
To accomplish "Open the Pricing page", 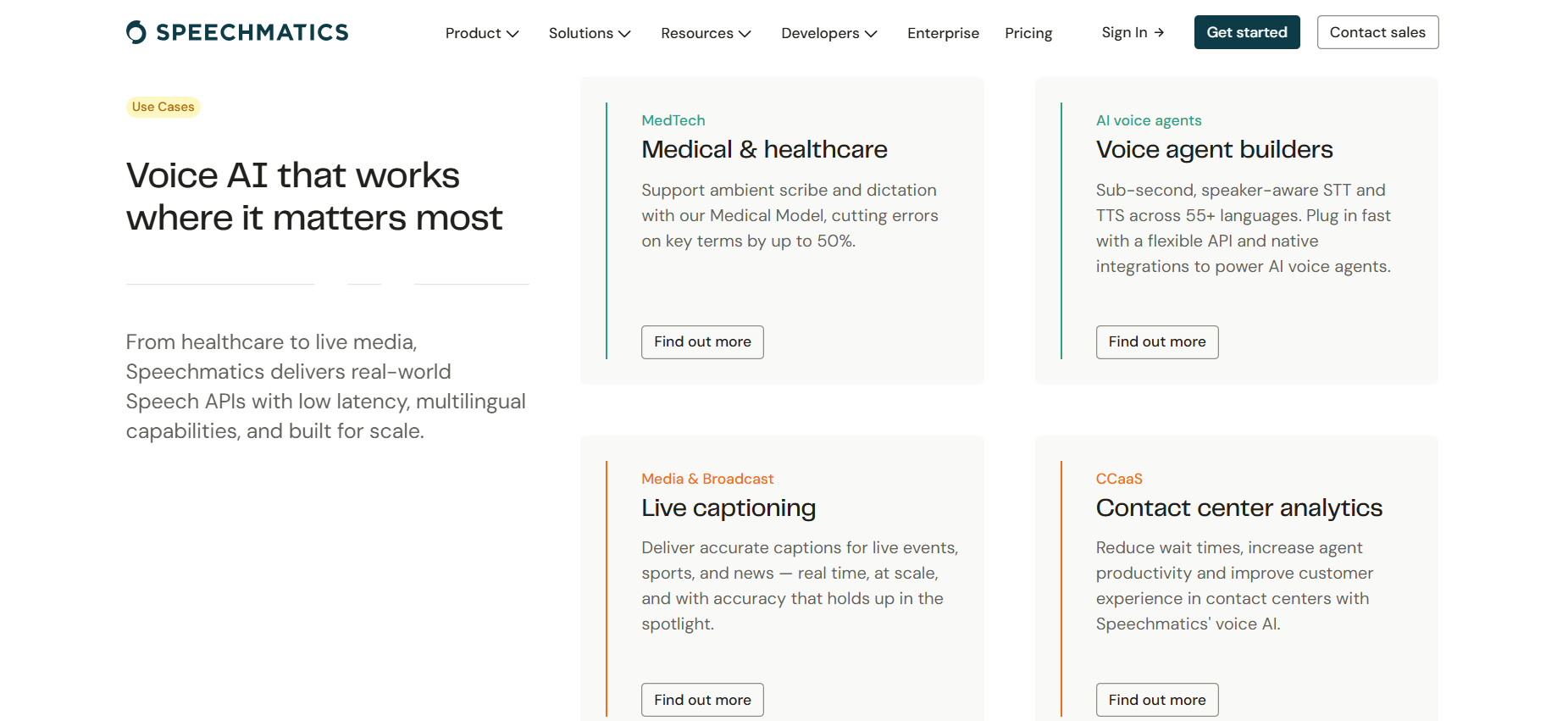I will coord(1028,33).
